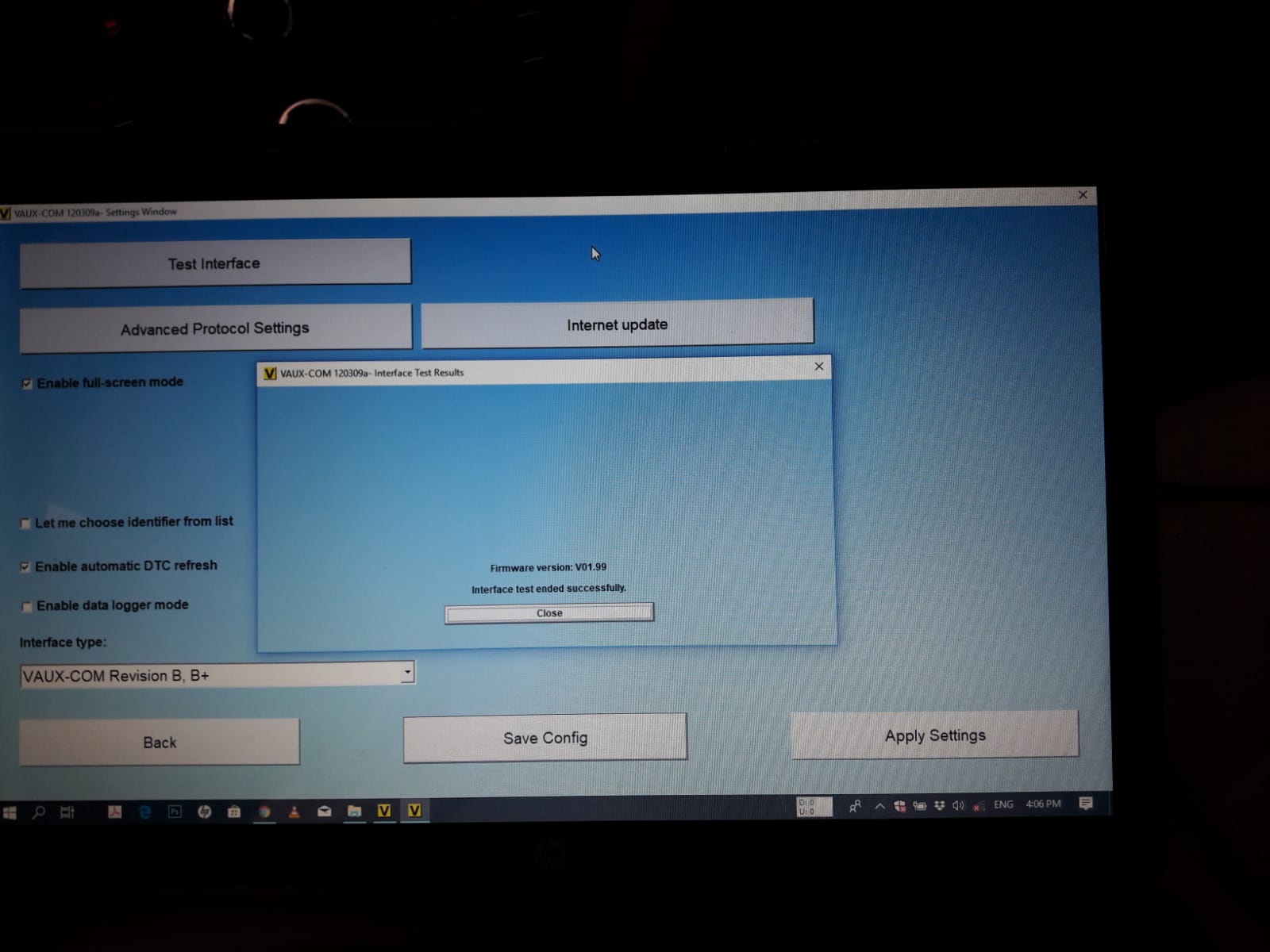Switch ENG input language

pos(1003,804)
